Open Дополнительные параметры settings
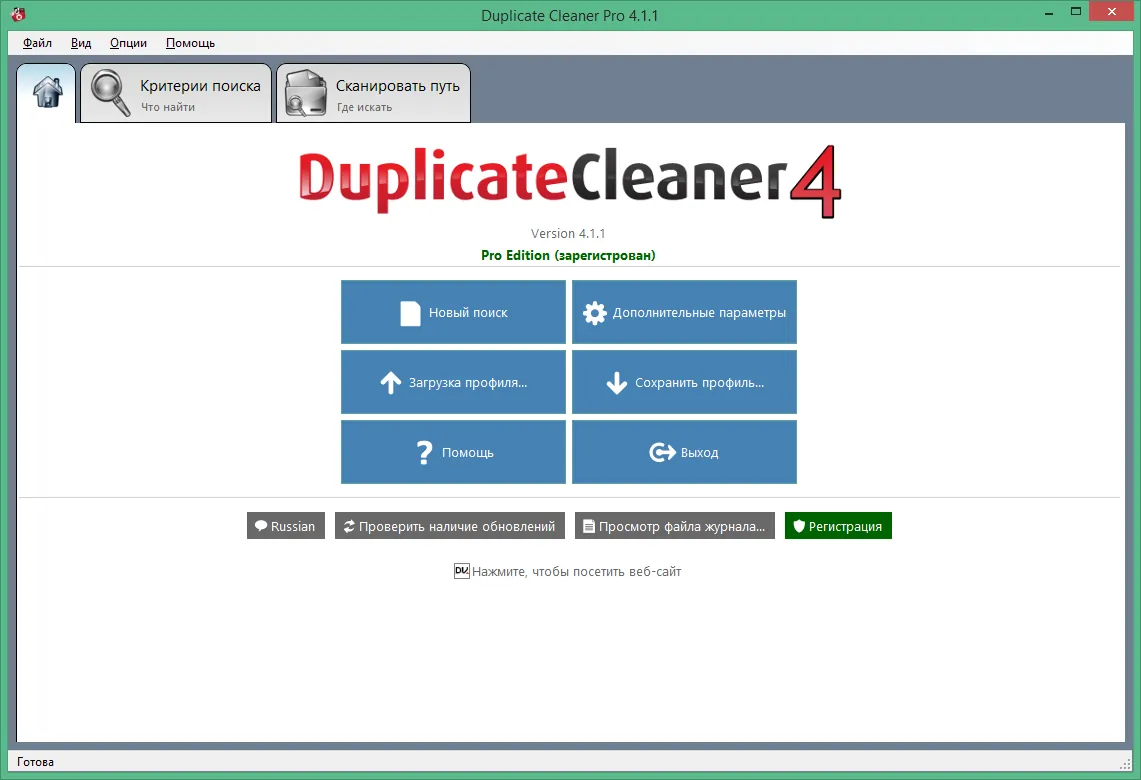Viewport: 1141px width, 780px height. point(684,312)
